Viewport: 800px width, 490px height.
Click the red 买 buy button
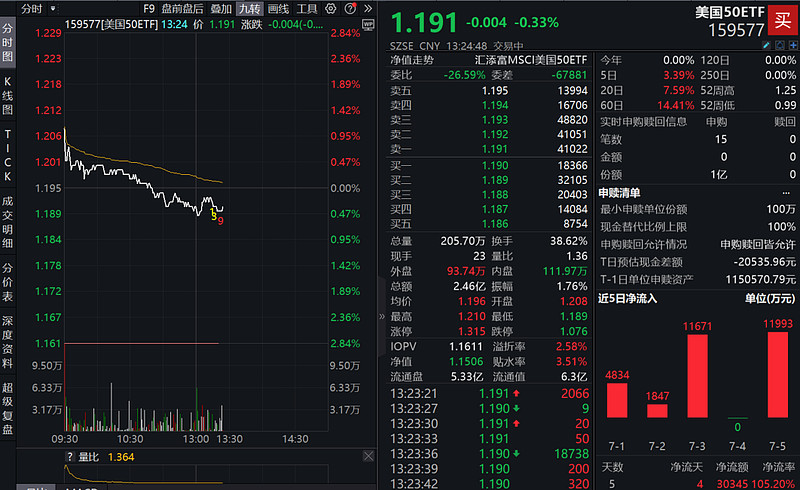click(783, 20)
